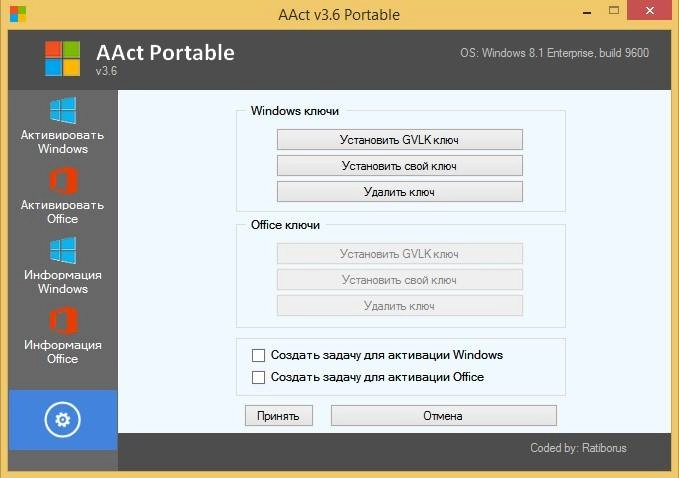This screenshot has height=478, width=679.
Task: Open Информация Windows sidebar icon
Action: tap(63, 250)
